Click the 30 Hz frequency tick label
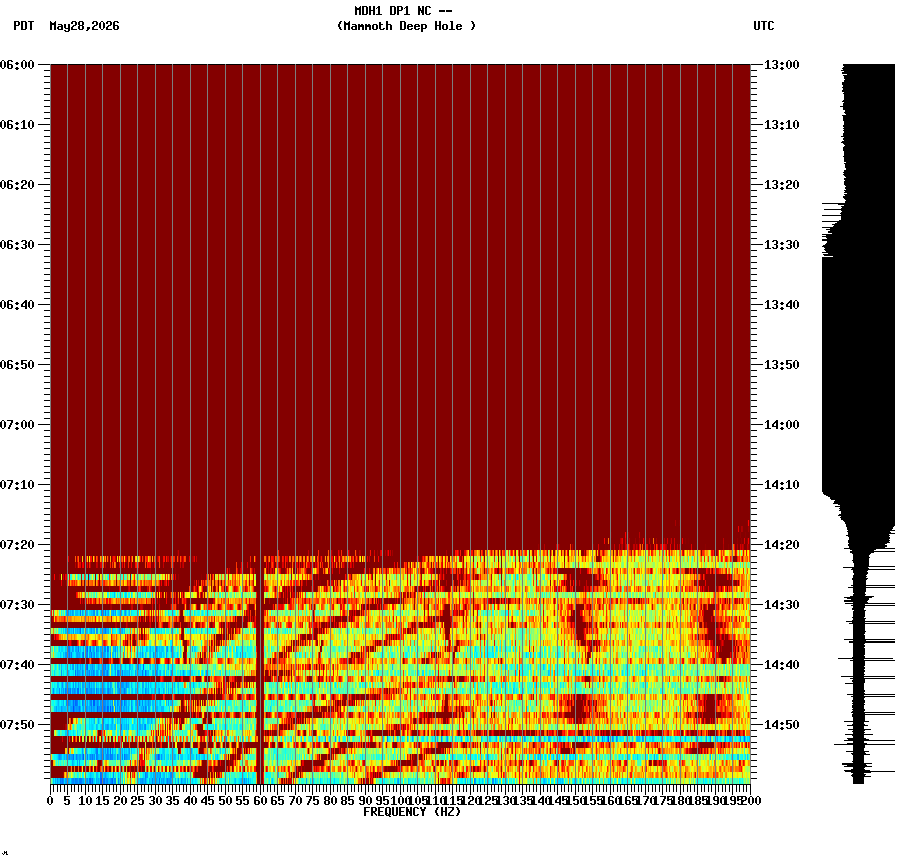This screenshot has height=864, width=902. 155,801
